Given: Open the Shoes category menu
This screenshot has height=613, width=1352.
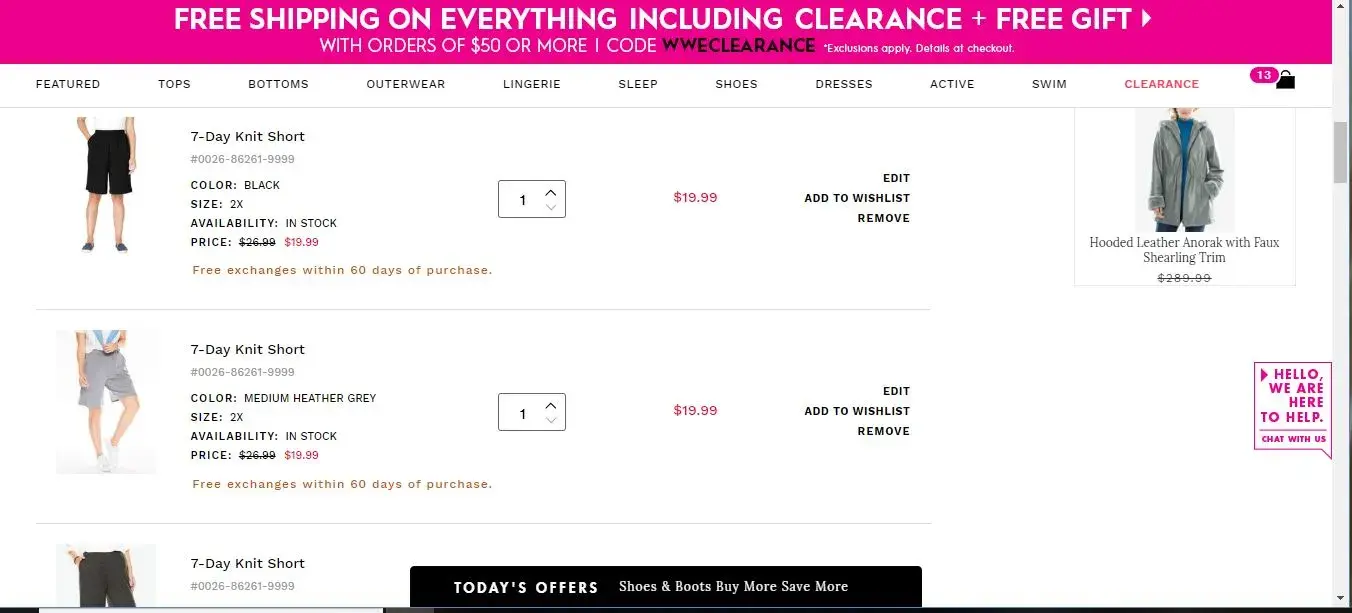Looking at the screenshot, I should coord(736,84).
